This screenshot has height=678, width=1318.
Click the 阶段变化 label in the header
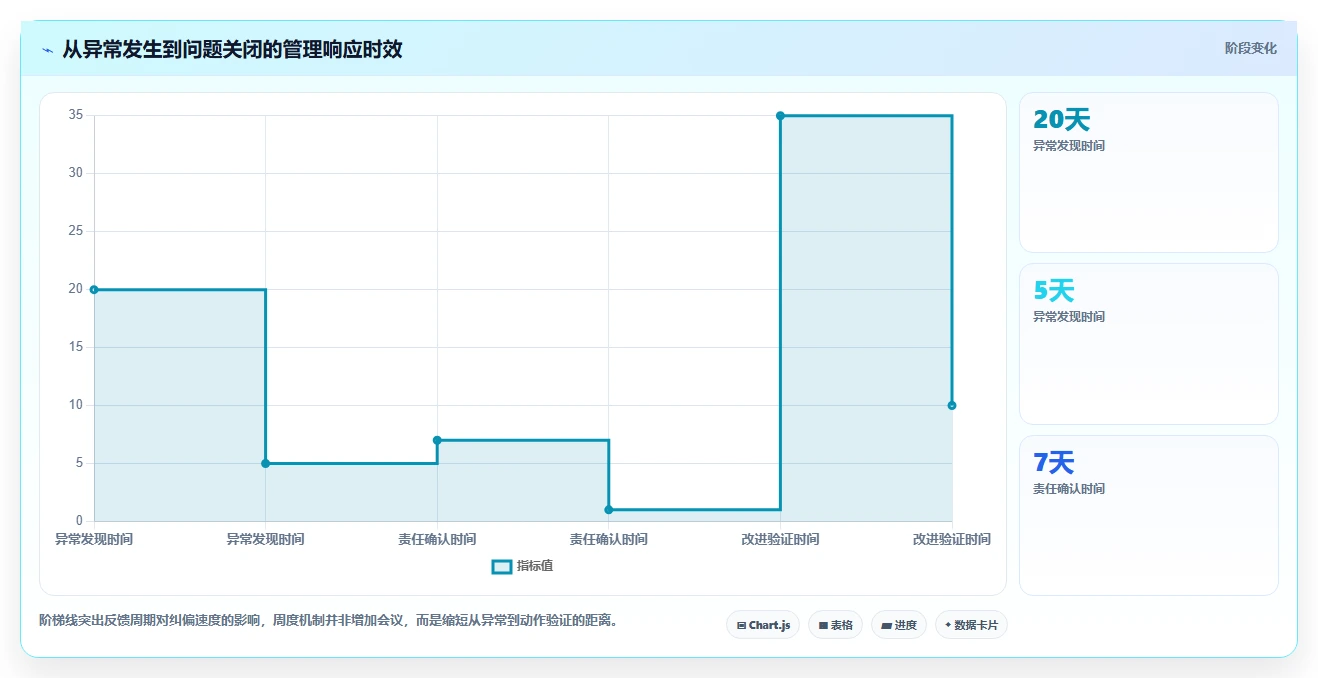point(1251,48)
